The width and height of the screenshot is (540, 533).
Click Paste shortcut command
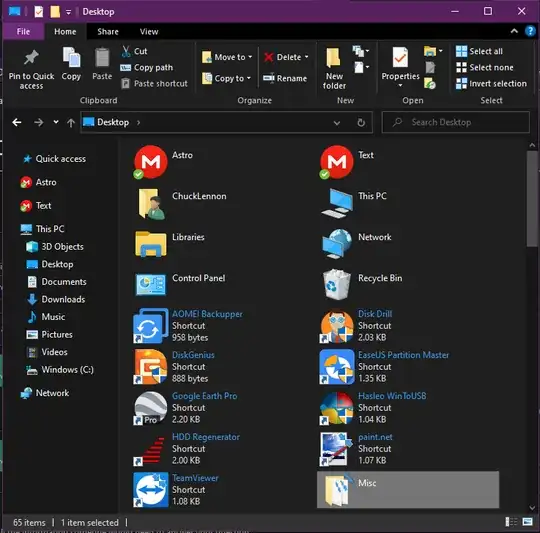point(154,83)
